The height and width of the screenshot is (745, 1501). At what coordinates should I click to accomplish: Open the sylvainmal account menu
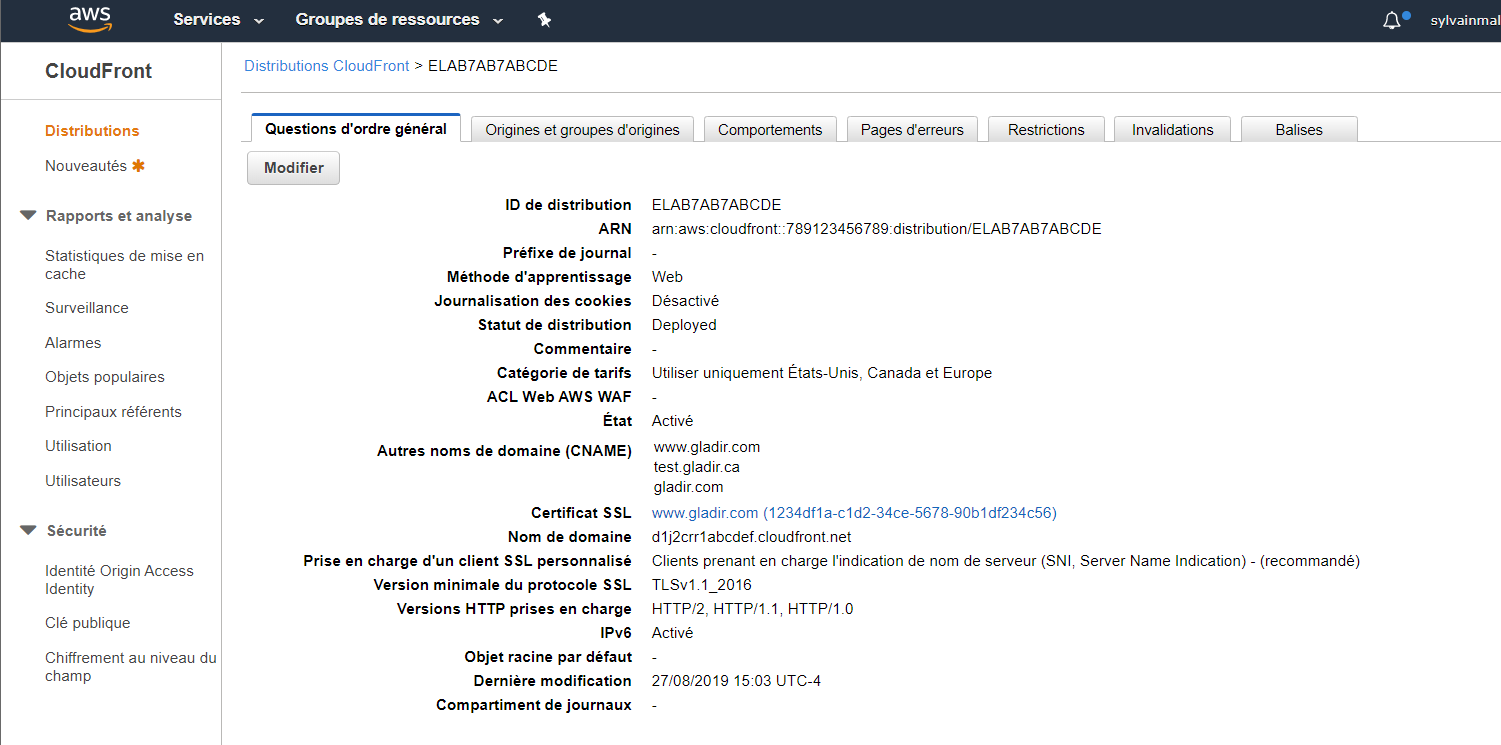1464,20
